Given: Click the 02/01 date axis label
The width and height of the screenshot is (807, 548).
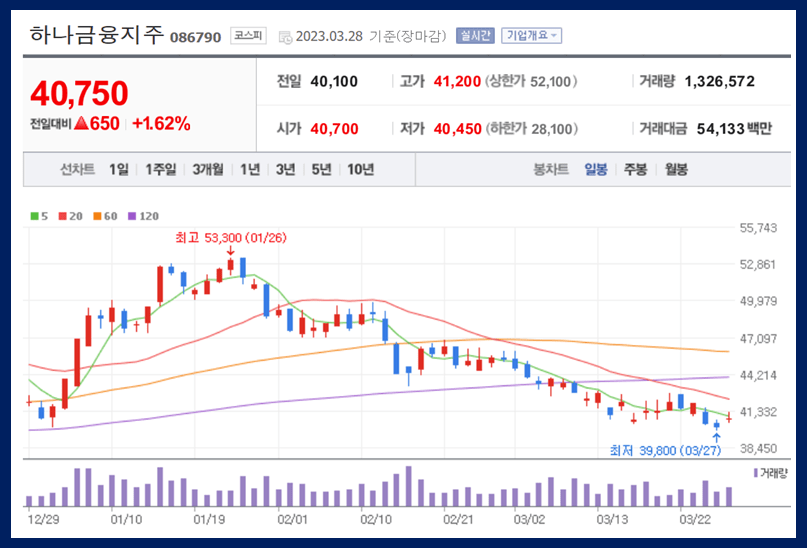Looking at the screenshot, I should click(x=292, y=519).
